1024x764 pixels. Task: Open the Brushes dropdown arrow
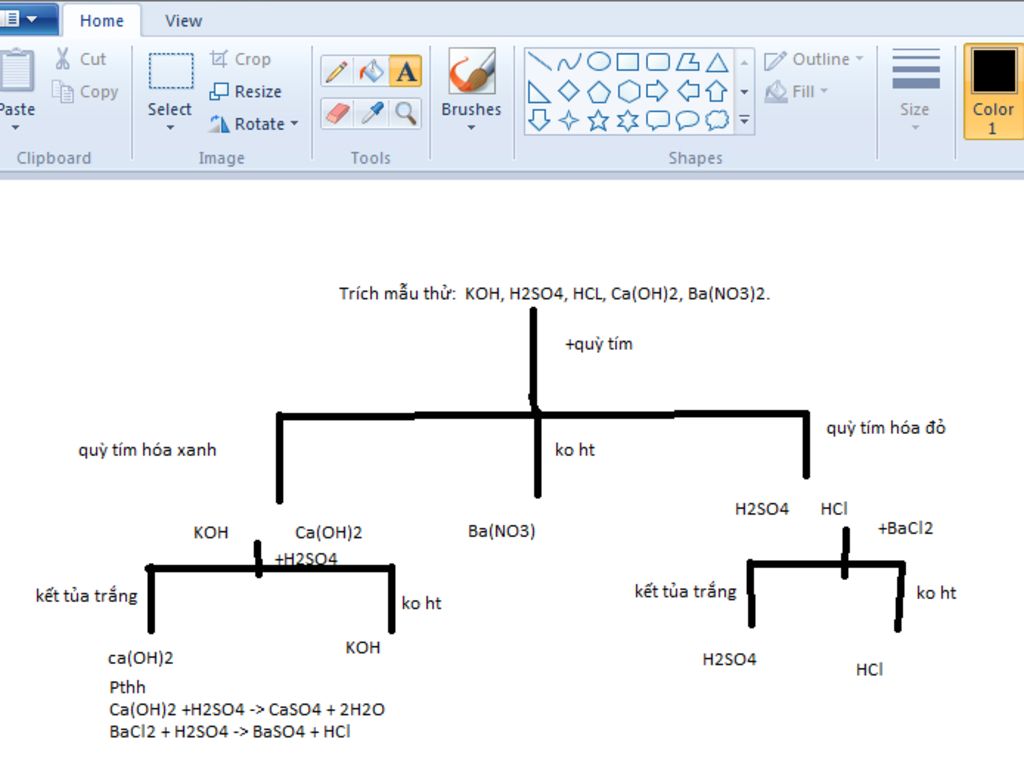tap(471, 128)
